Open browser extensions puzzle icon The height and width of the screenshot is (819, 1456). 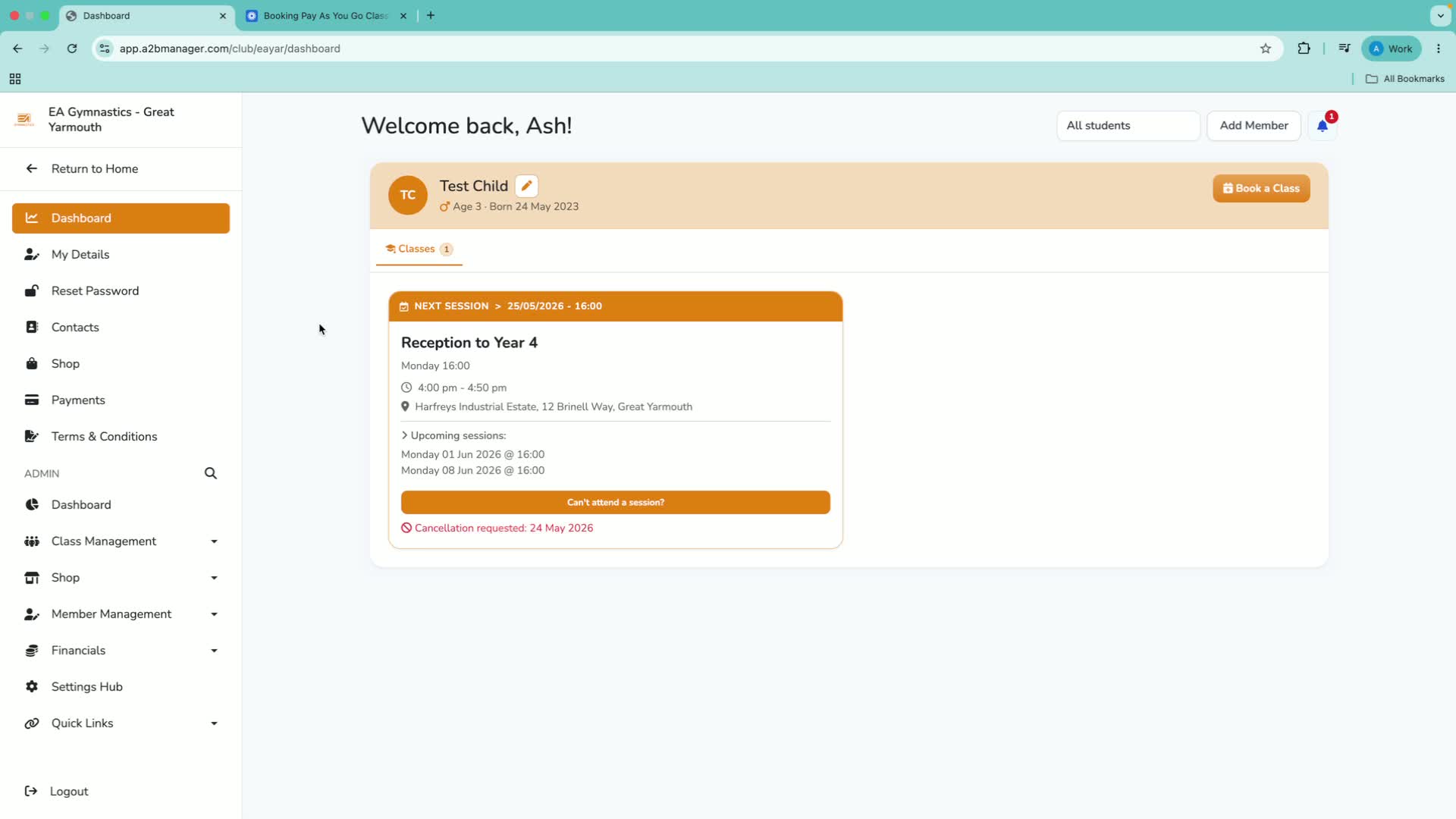click(1304, 49)
